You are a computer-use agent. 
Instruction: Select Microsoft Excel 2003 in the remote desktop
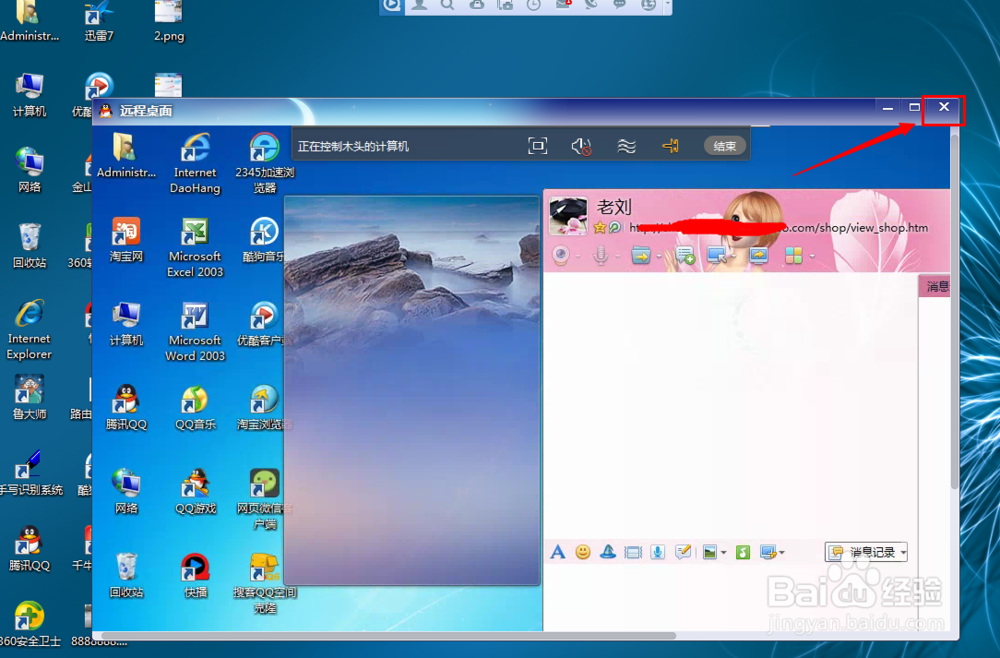tap(195, 247)
